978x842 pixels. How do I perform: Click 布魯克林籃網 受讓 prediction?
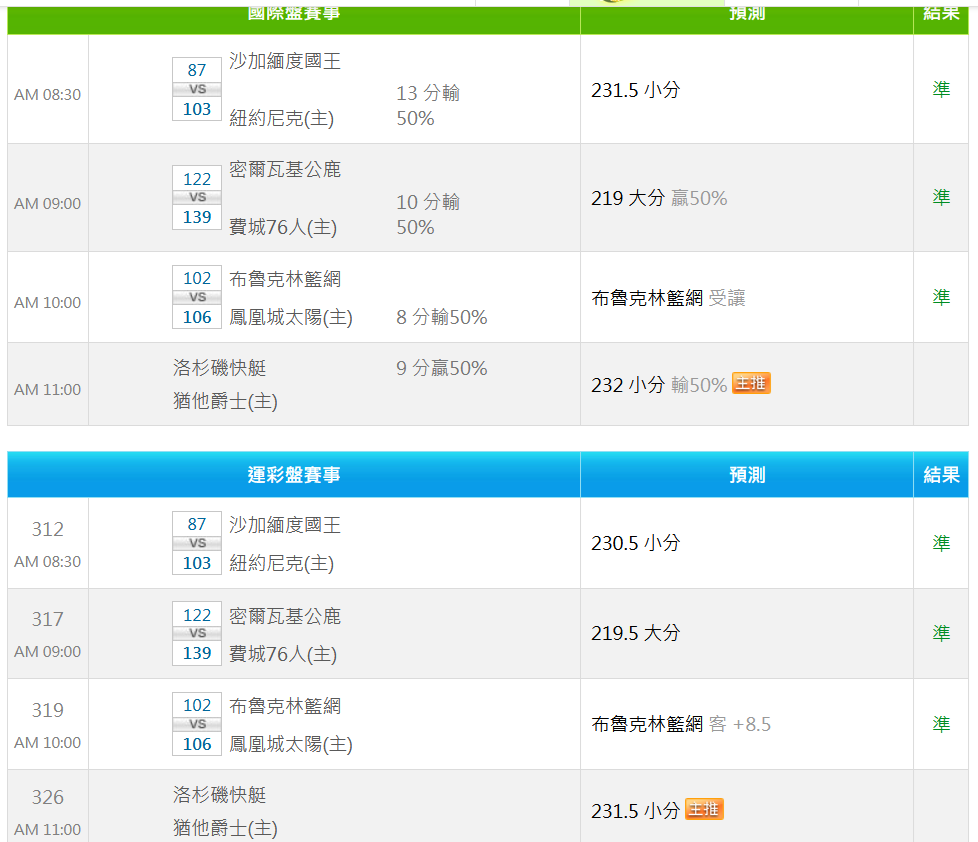click(668, 298)
